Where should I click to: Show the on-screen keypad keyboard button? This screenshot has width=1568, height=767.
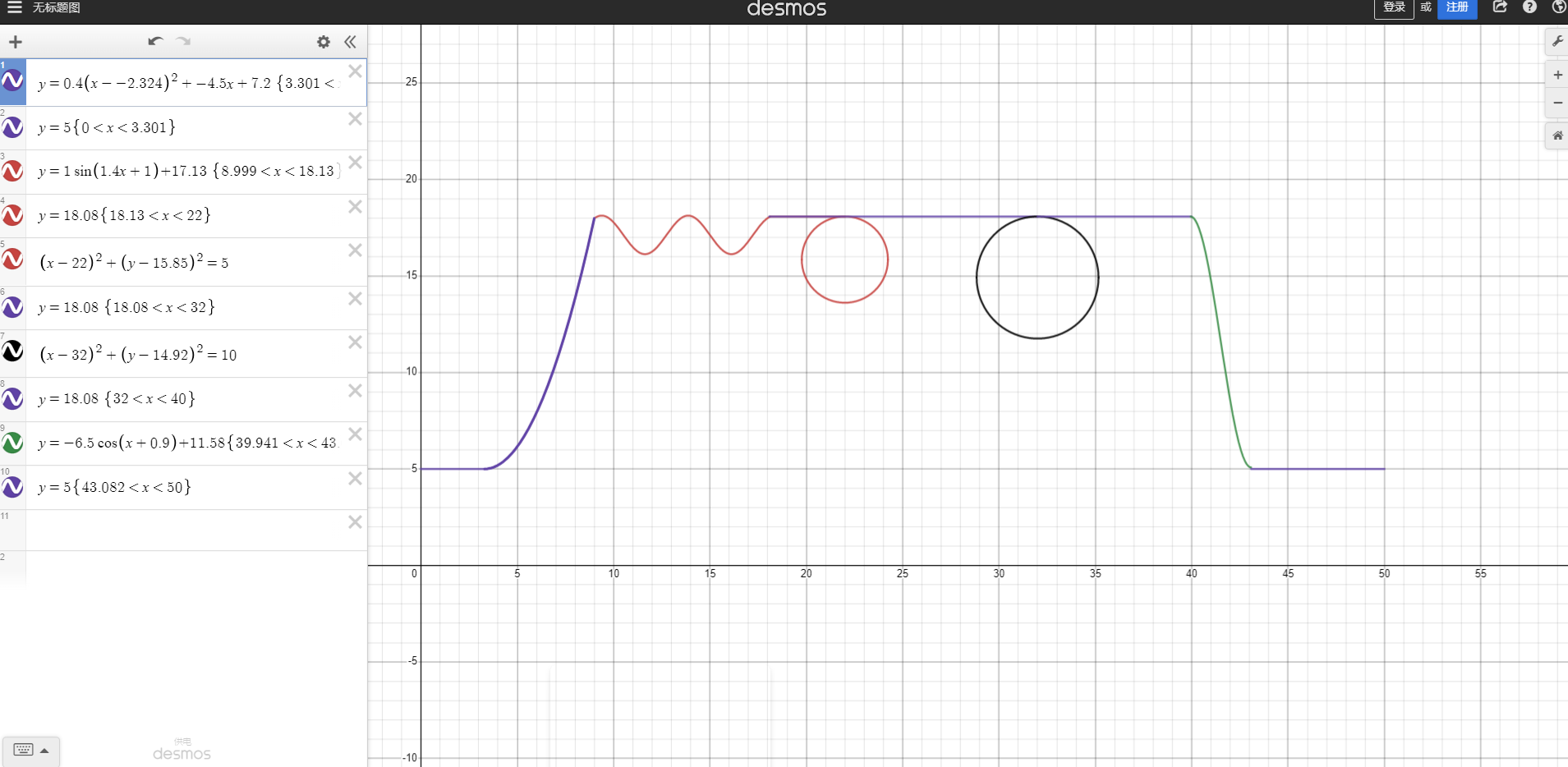click(30, 750)
